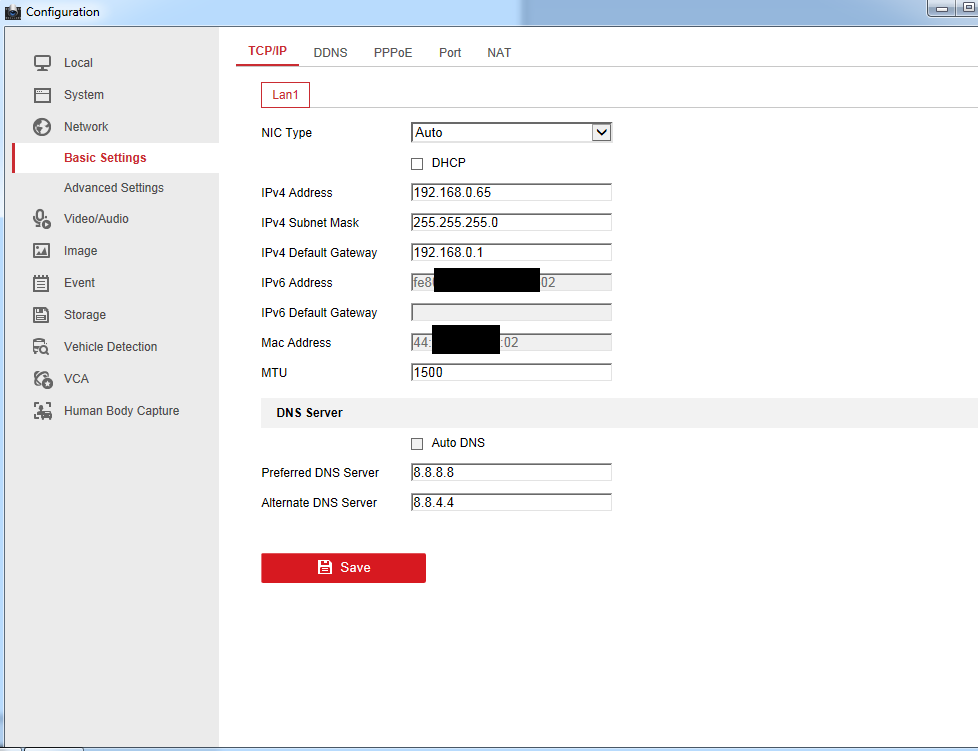Open Video/Audio settings via microphone icon
The width and height of the screenshot is (978, 751).
(42, 219)
